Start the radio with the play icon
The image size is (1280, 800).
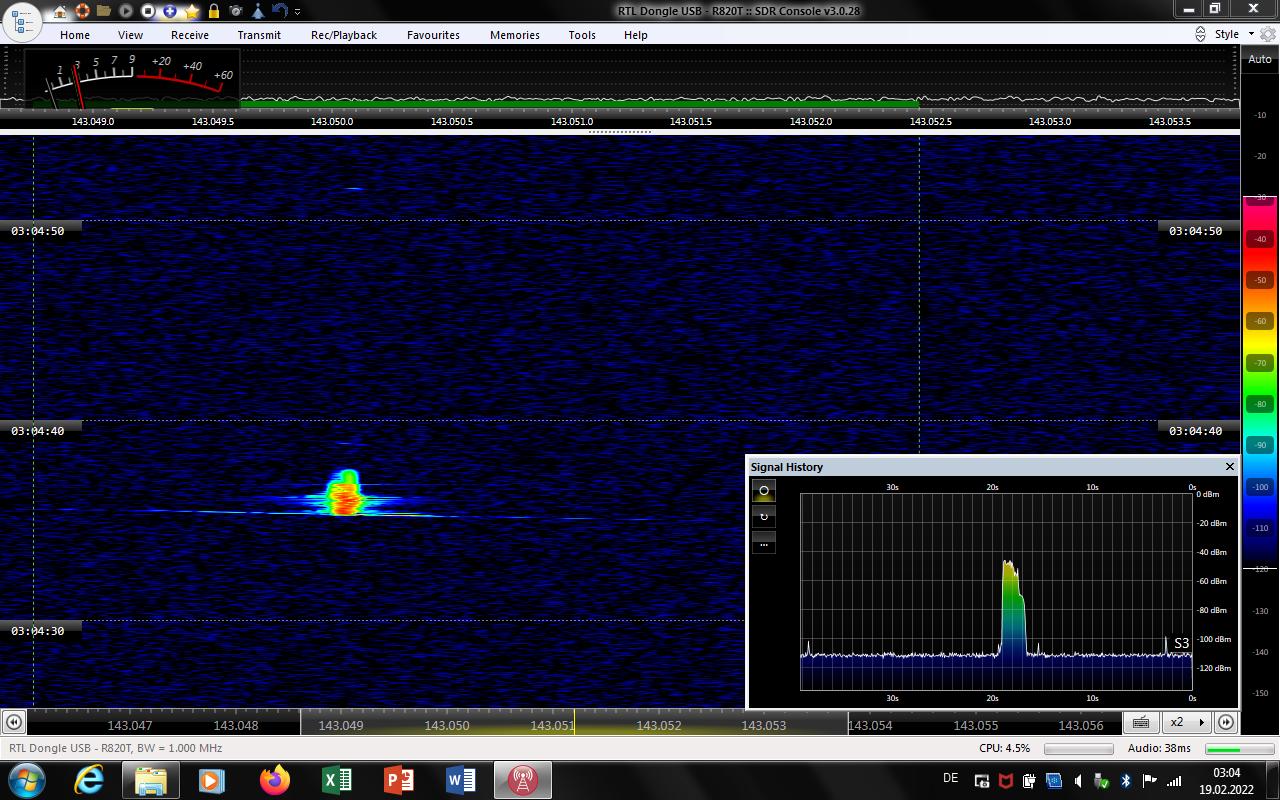(x=126, y=11)
